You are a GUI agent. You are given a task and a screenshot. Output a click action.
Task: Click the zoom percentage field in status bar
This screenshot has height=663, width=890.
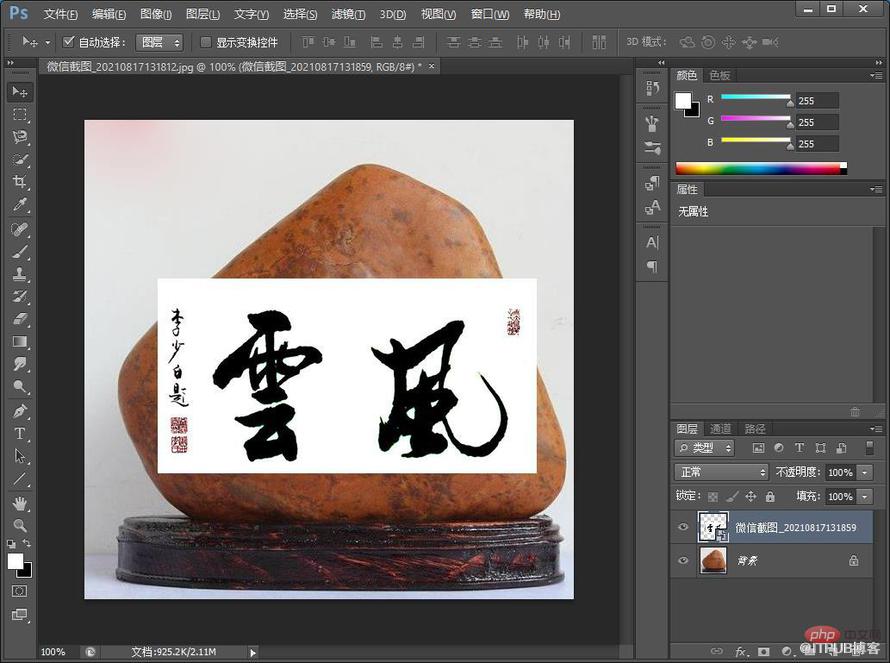pyautogui.click(x=53, y=652)
